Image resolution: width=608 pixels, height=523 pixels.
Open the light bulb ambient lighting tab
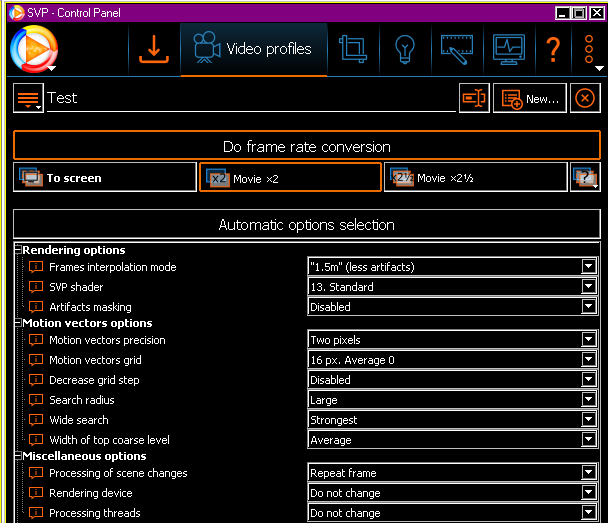coord(404,49)
